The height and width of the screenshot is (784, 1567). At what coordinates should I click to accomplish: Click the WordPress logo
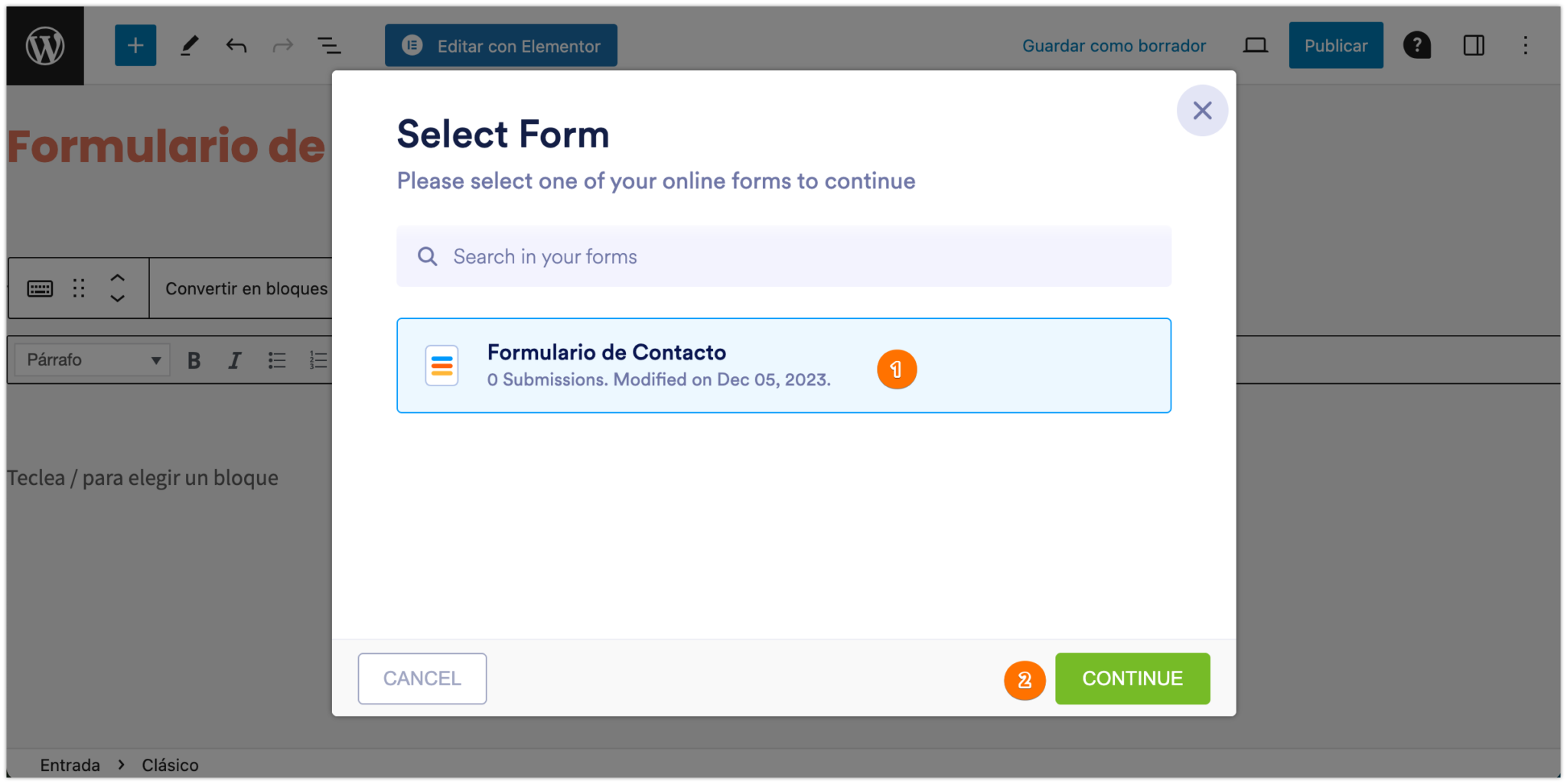[x=44, y=44]
